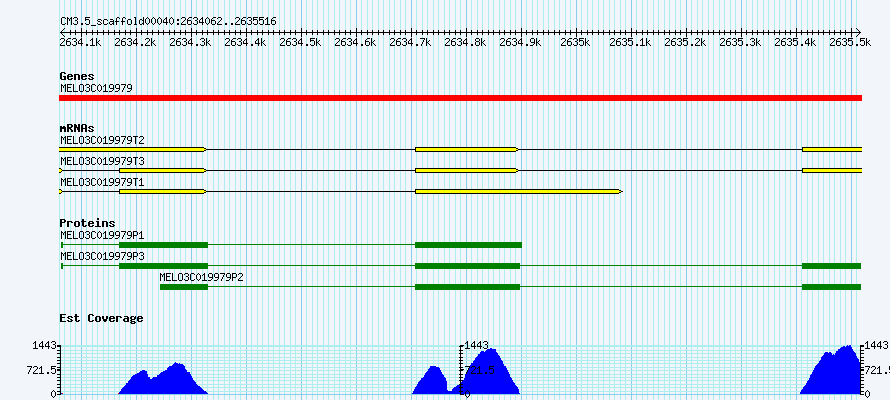Click the T3 last yellow exon

click(x=832, y=170)
